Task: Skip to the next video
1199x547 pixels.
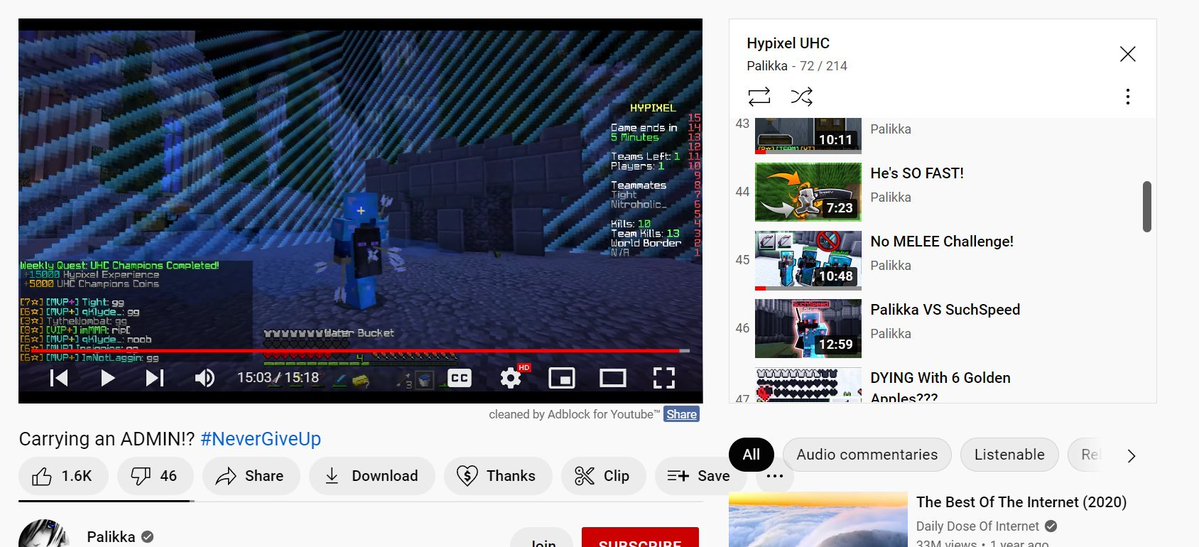Action: pyautogui.click(x=154, y=378)
